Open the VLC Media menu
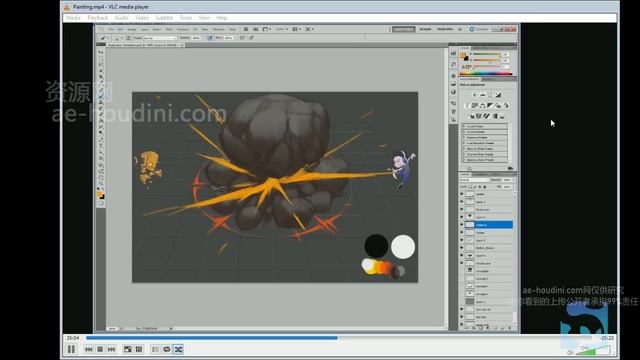Viewport: 640px width, 360px height. (73, 18)
